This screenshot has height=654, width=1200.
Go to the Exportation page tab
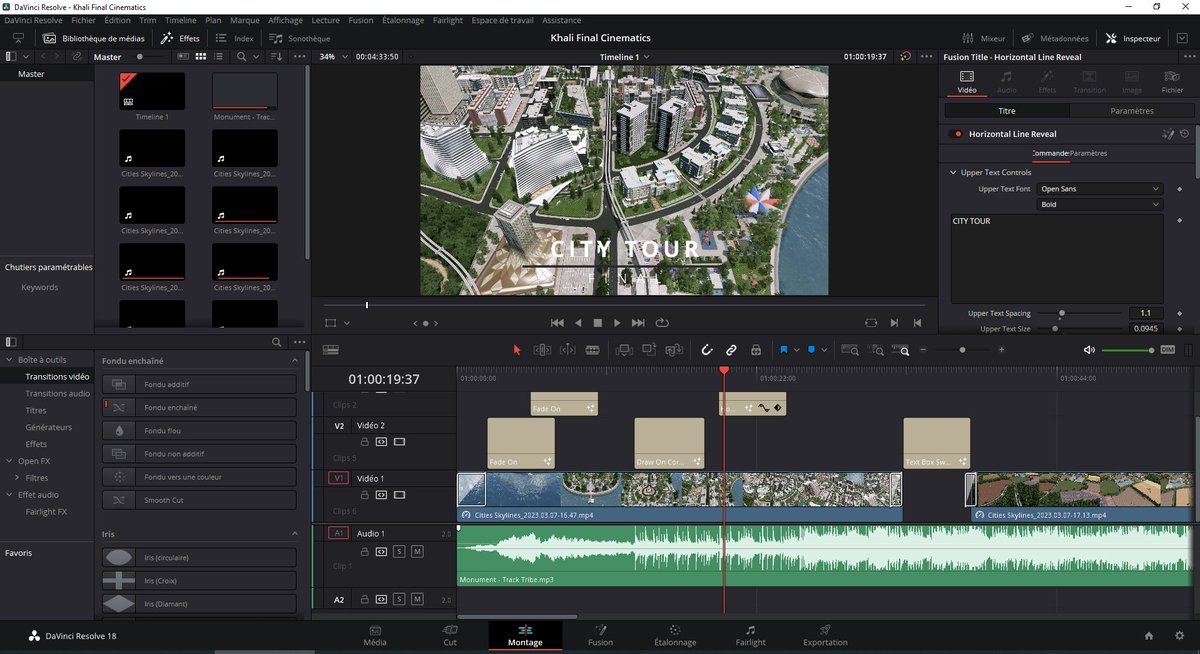pos(825,635)
